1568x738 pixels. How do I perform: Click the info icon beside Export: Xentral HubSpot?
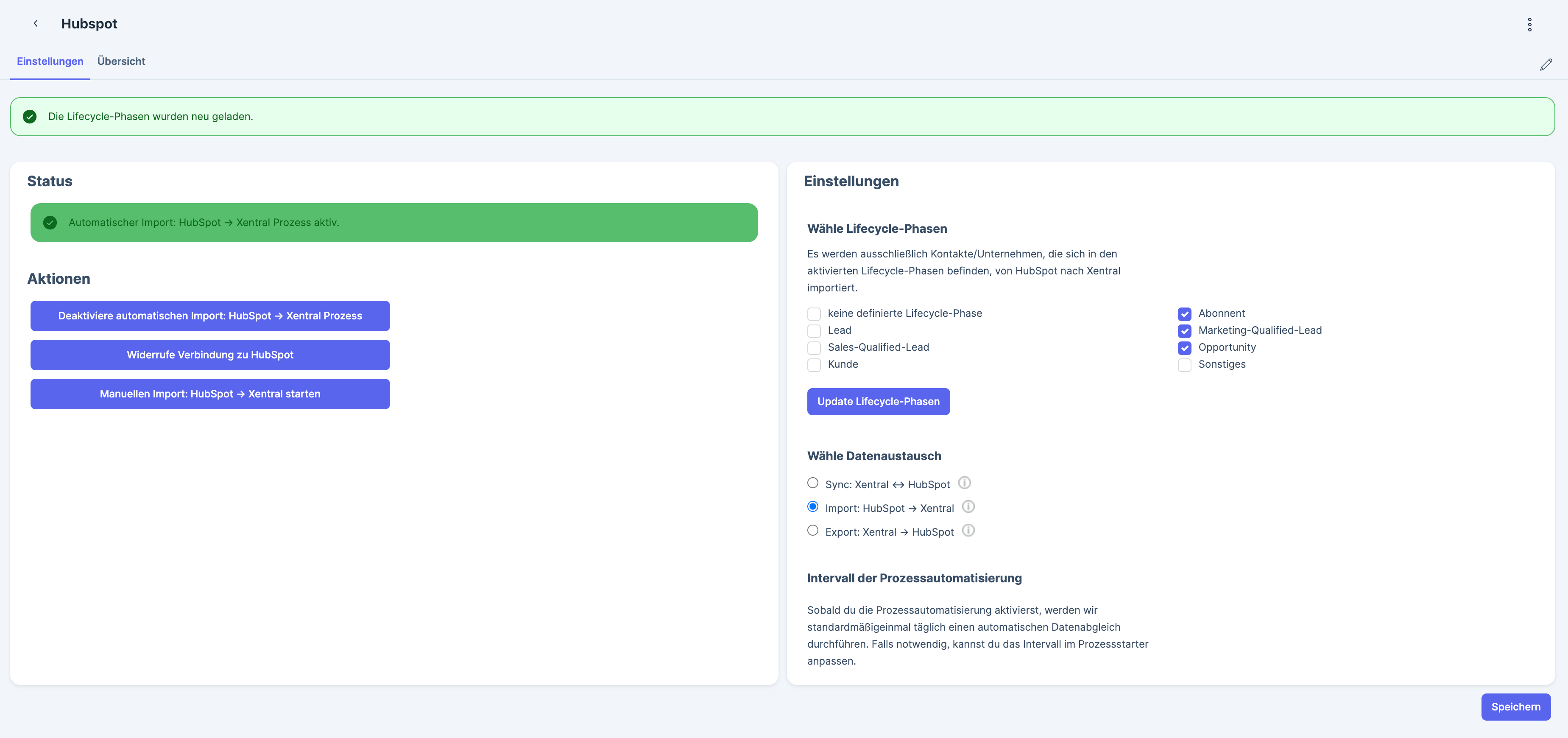(968, 530)
